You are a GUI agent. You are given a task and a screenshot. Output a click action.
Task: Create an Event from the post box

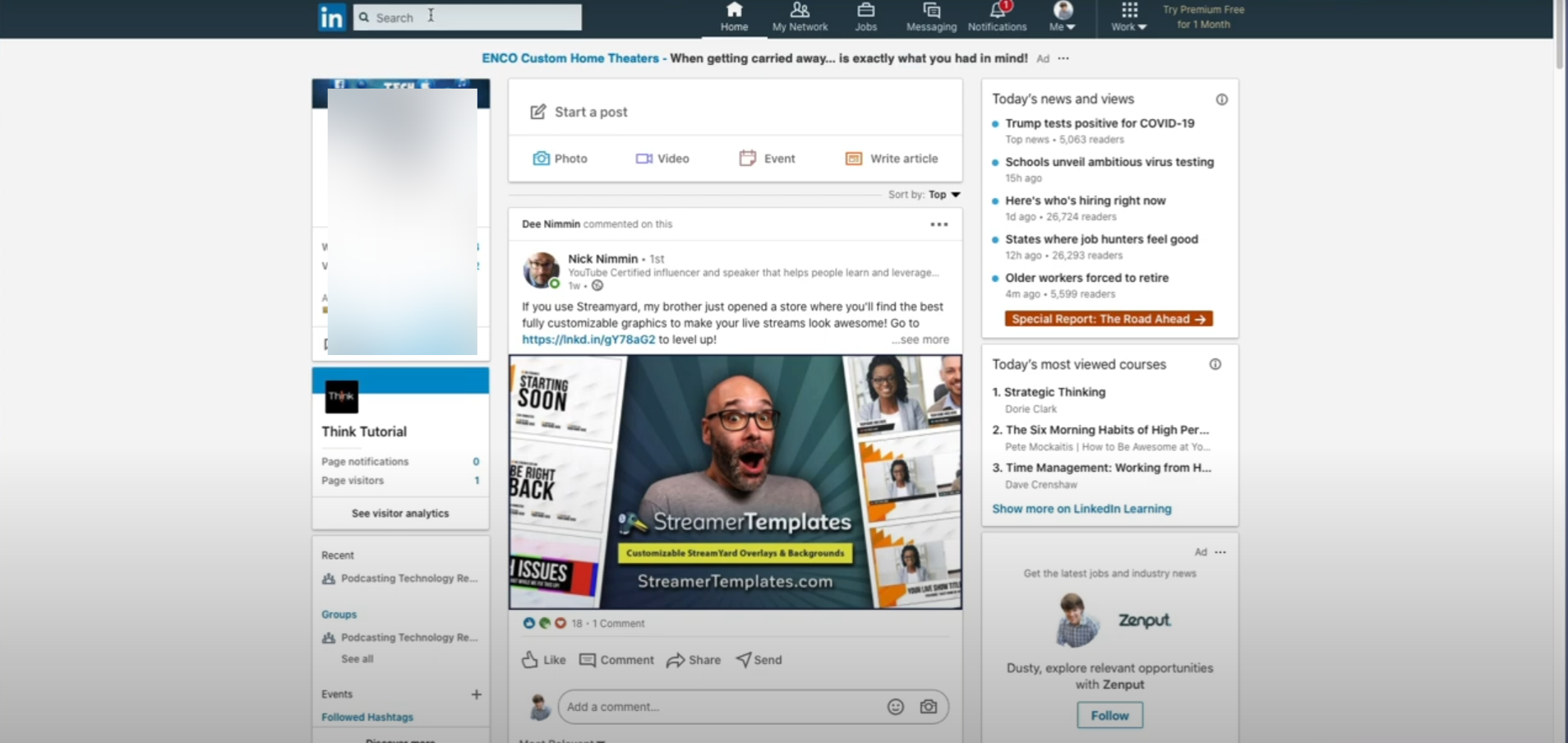768,159
